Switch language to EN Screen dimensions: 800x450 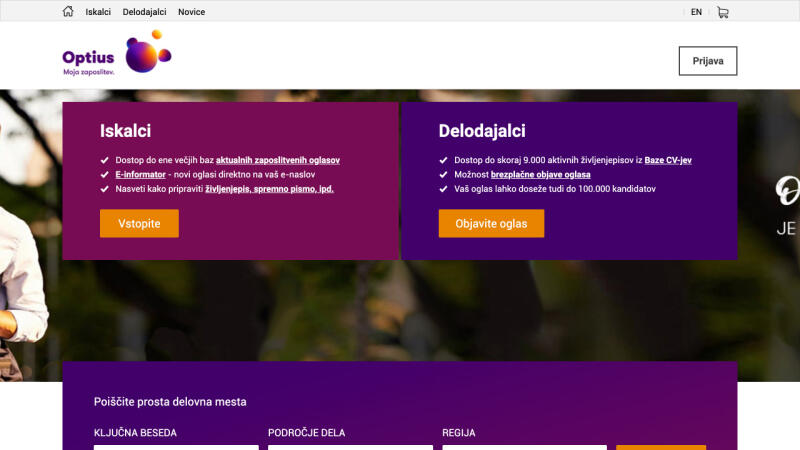click(696, 12)
